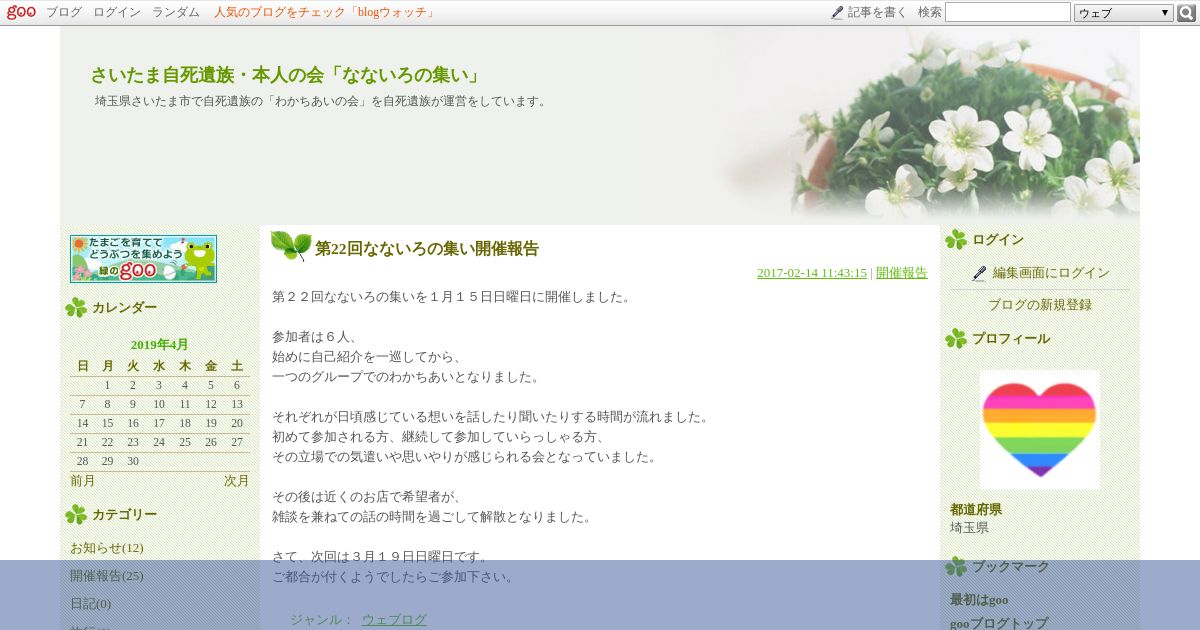Click 記事を書く link in top bar
The width and height of the screenshot is (1200, 630).
pos(878,12)
